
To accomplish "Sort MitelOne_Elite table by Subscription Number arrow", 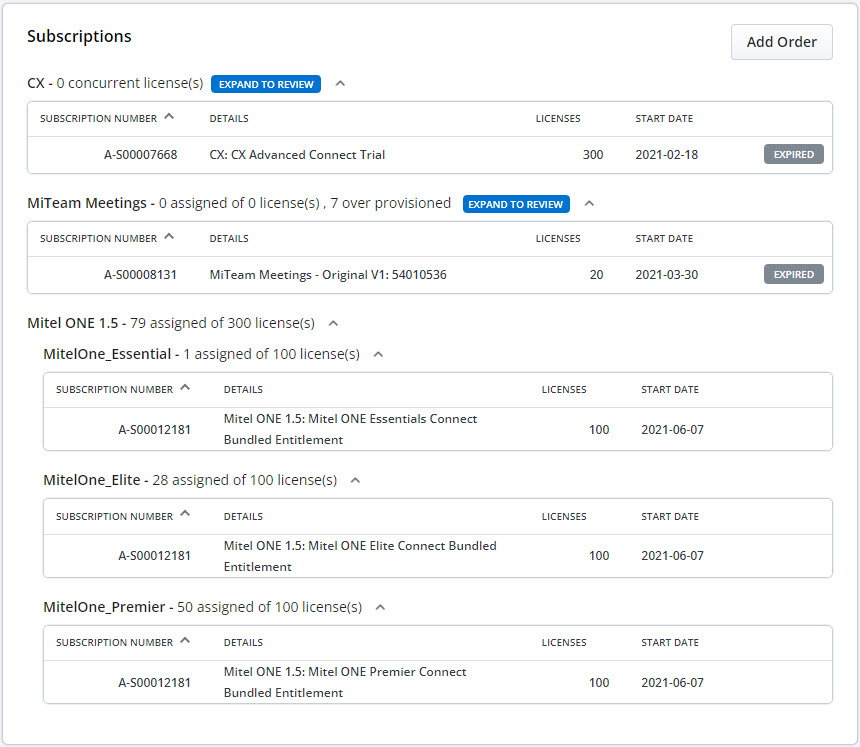I will [185, 514].
